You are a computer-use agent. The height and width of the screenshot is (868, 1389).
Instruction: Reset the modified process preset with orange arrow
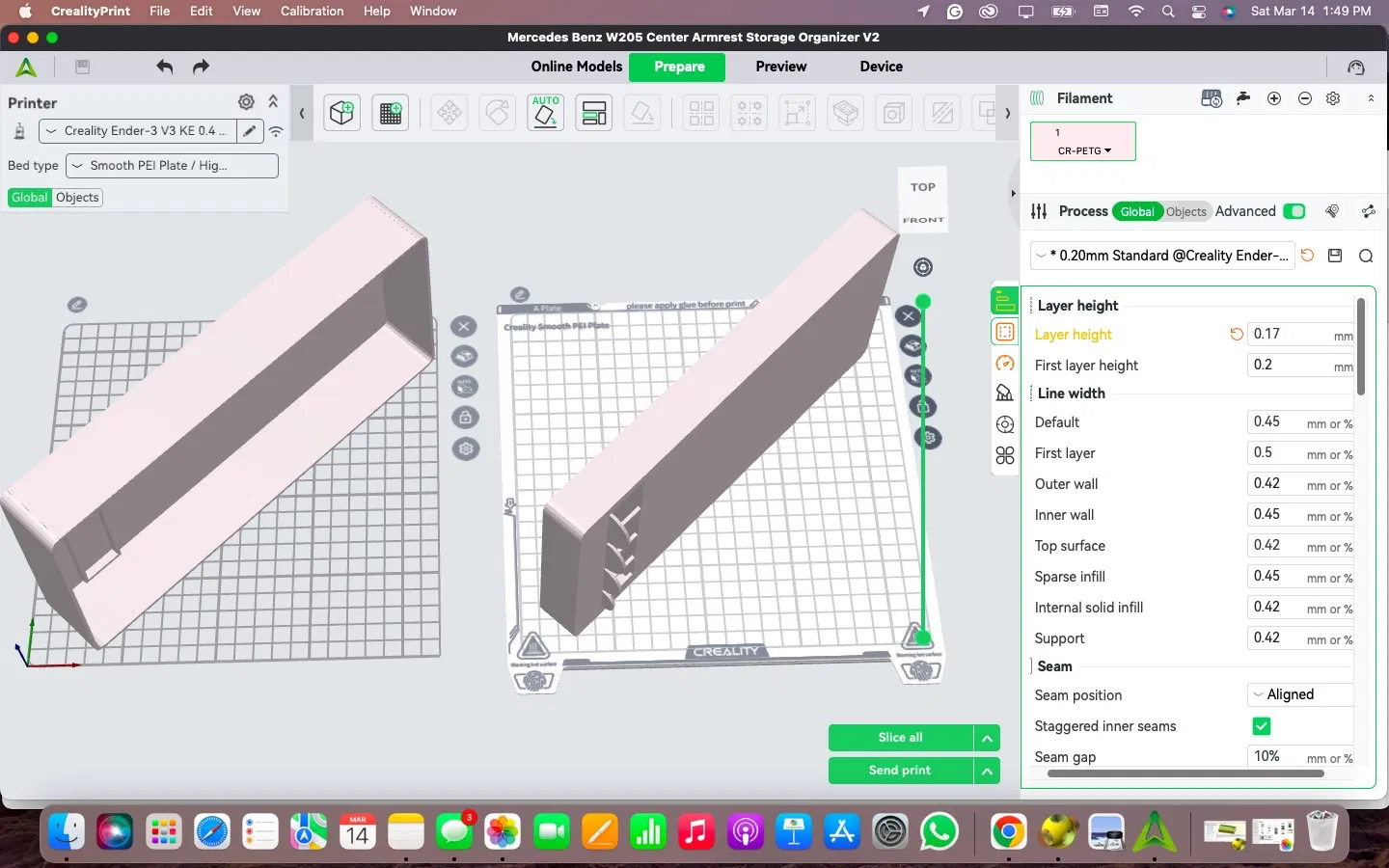tap(1307, 256)
